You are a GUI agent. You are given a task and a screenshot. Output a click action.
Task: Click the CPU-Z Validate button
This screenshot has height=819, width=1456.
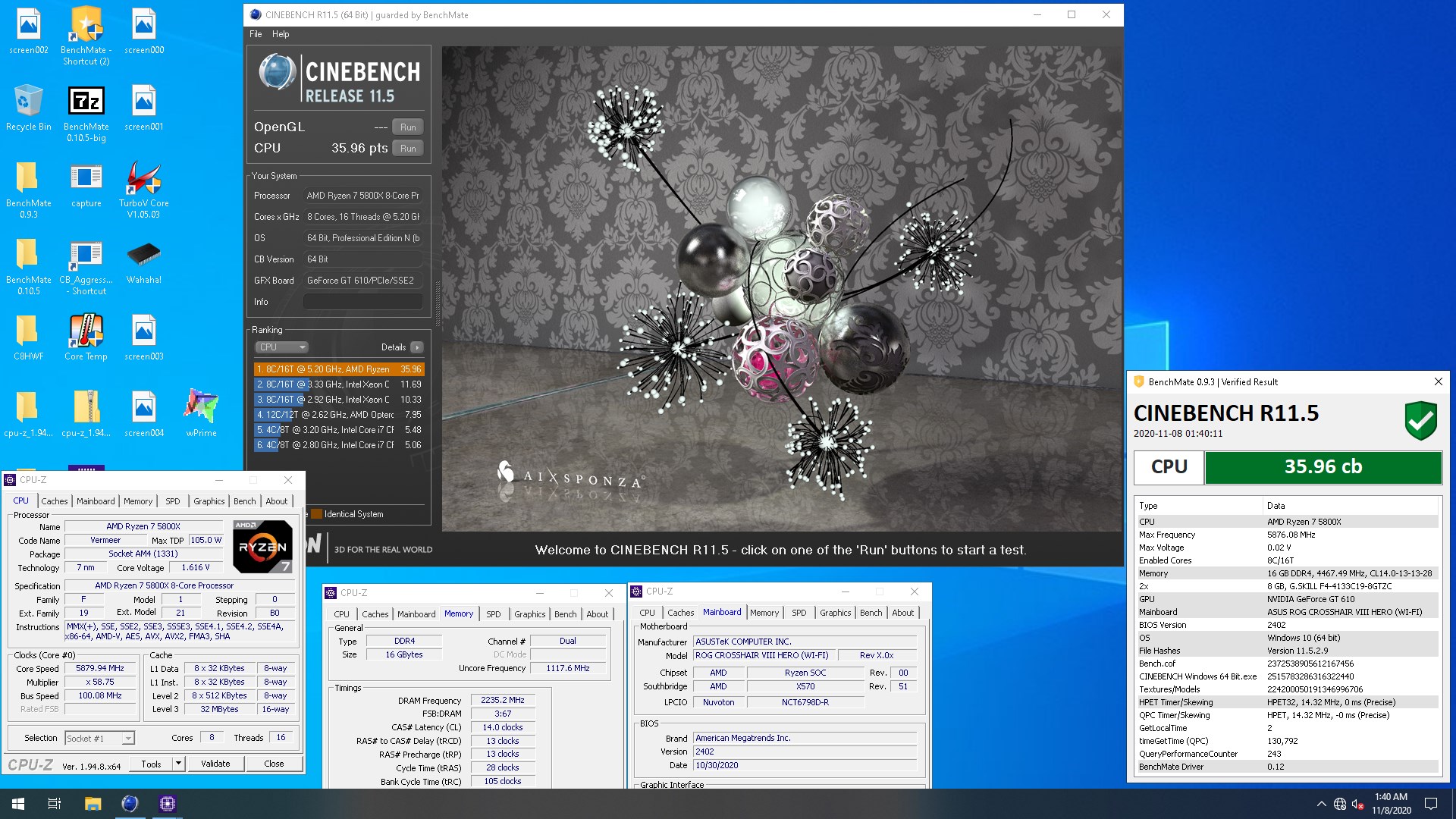pos(215,764)
